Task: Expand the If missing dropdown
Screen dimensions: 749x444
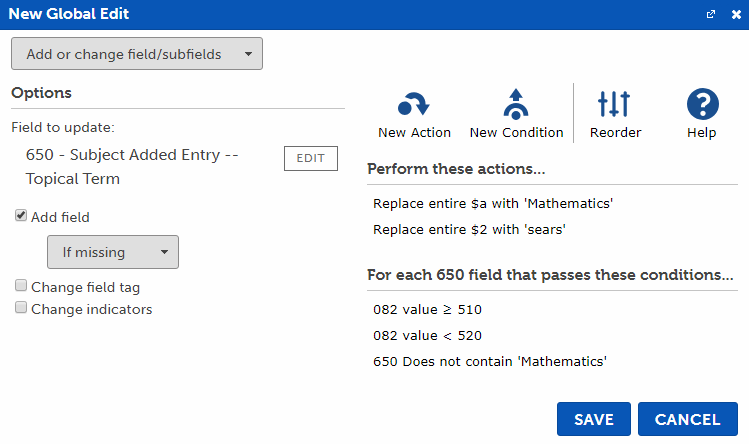Action: tap(113, 252)
